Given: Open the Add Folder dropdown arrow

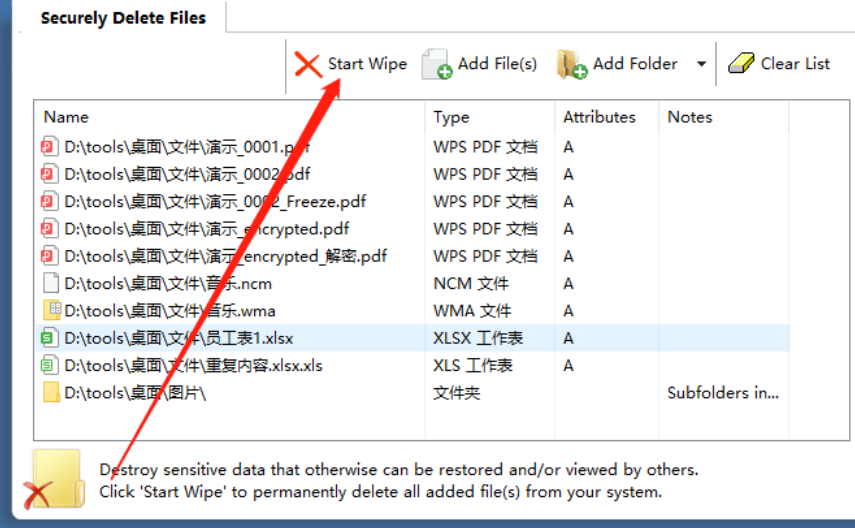Looking at the screenshot, I should point(701,64).
